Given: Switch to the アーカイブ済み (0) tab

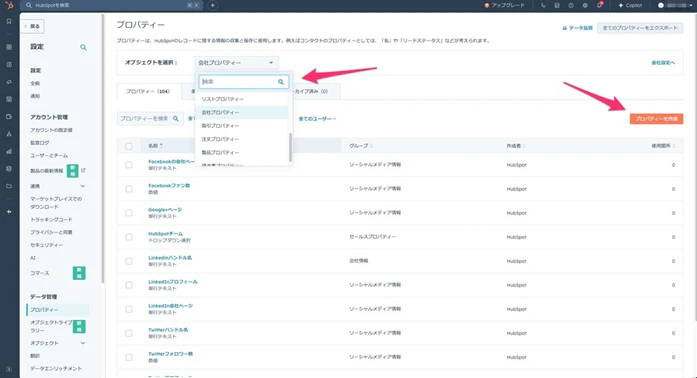Looking at the screenshot, I should point(316,91).
